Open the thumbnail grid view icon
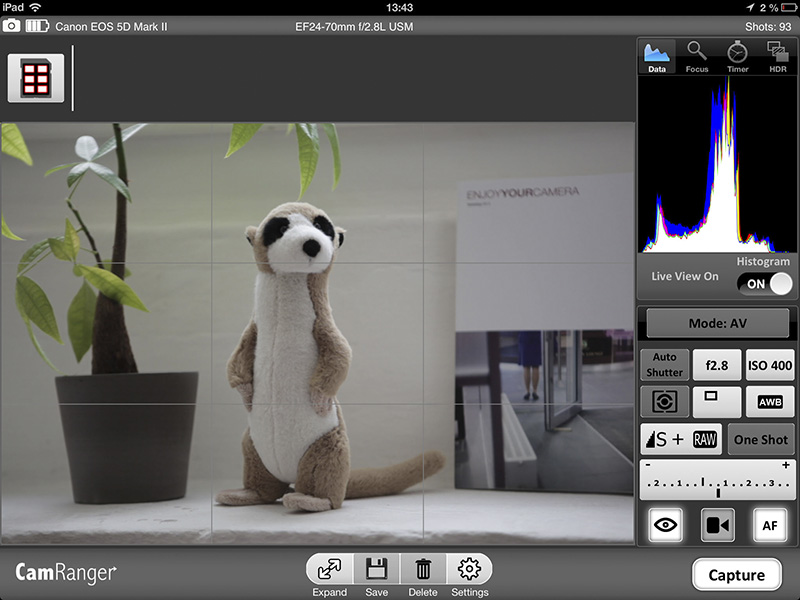 point(36,78)
